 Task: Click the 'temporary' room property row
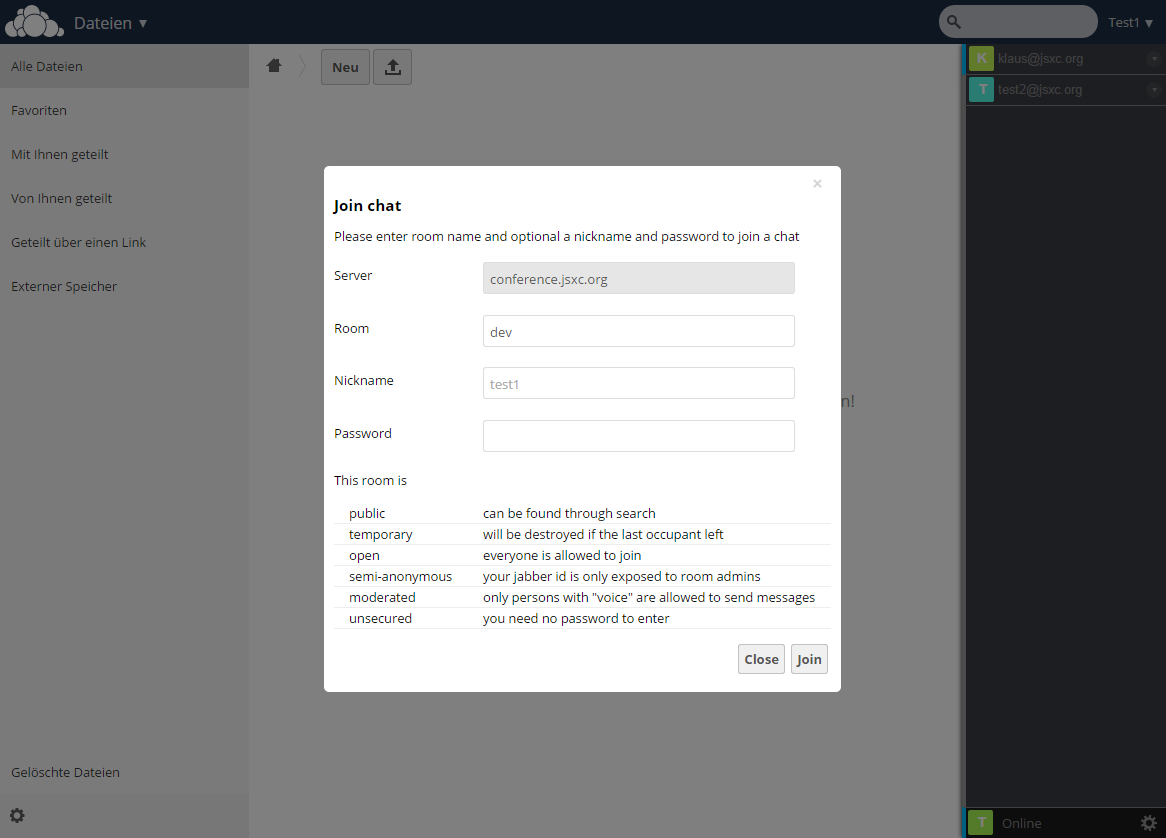coord(582,534)
